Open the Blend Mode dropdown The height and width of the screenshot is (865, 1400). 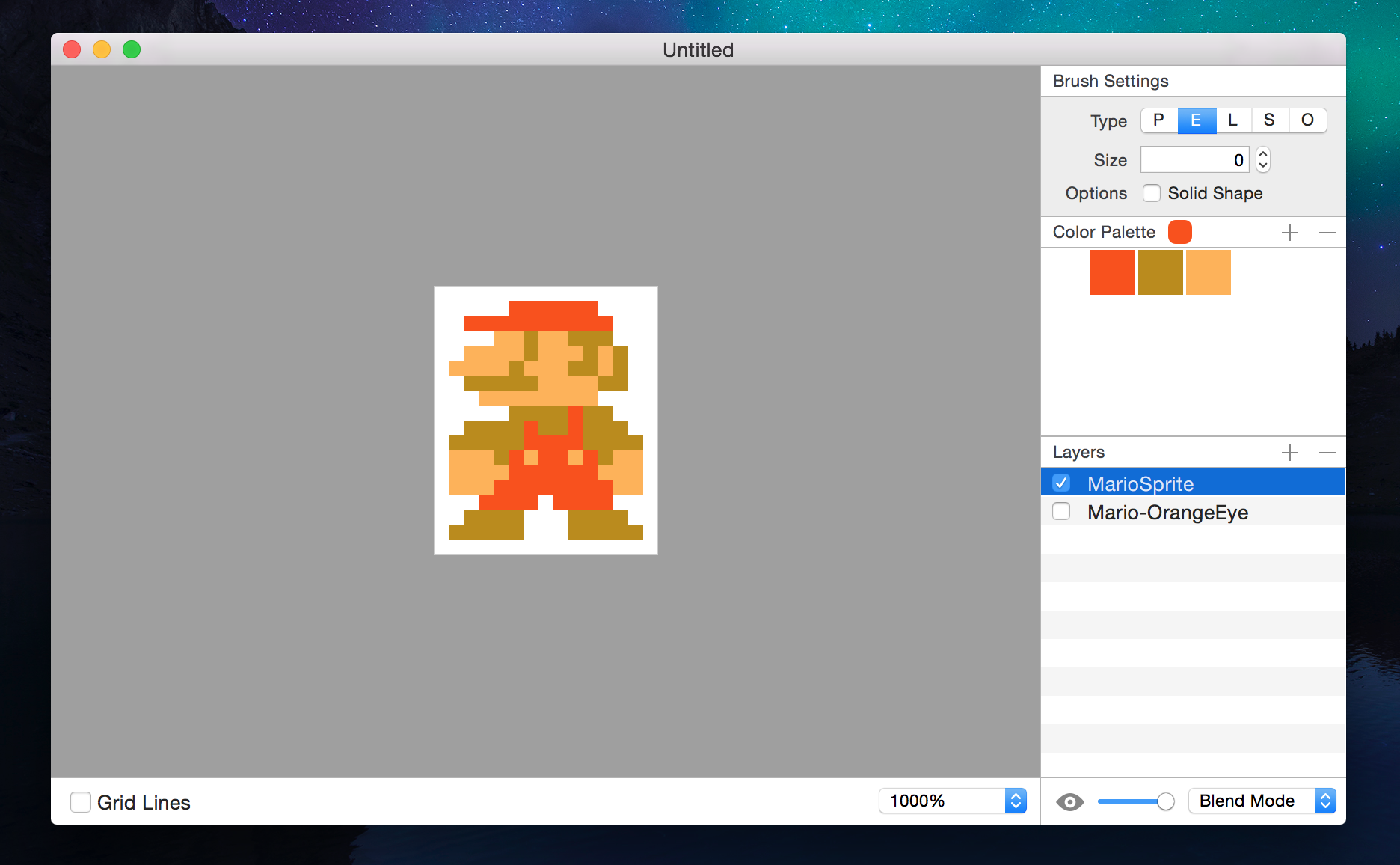[1262, 801]
